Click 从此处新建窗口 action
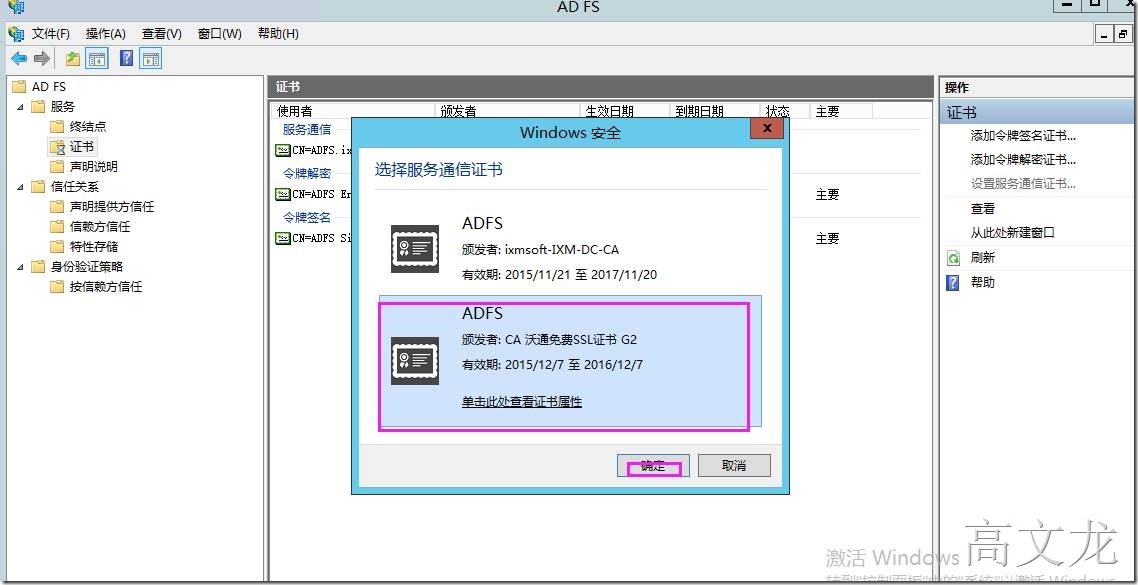This screenshot has height=585, width=1138. 1012,233
